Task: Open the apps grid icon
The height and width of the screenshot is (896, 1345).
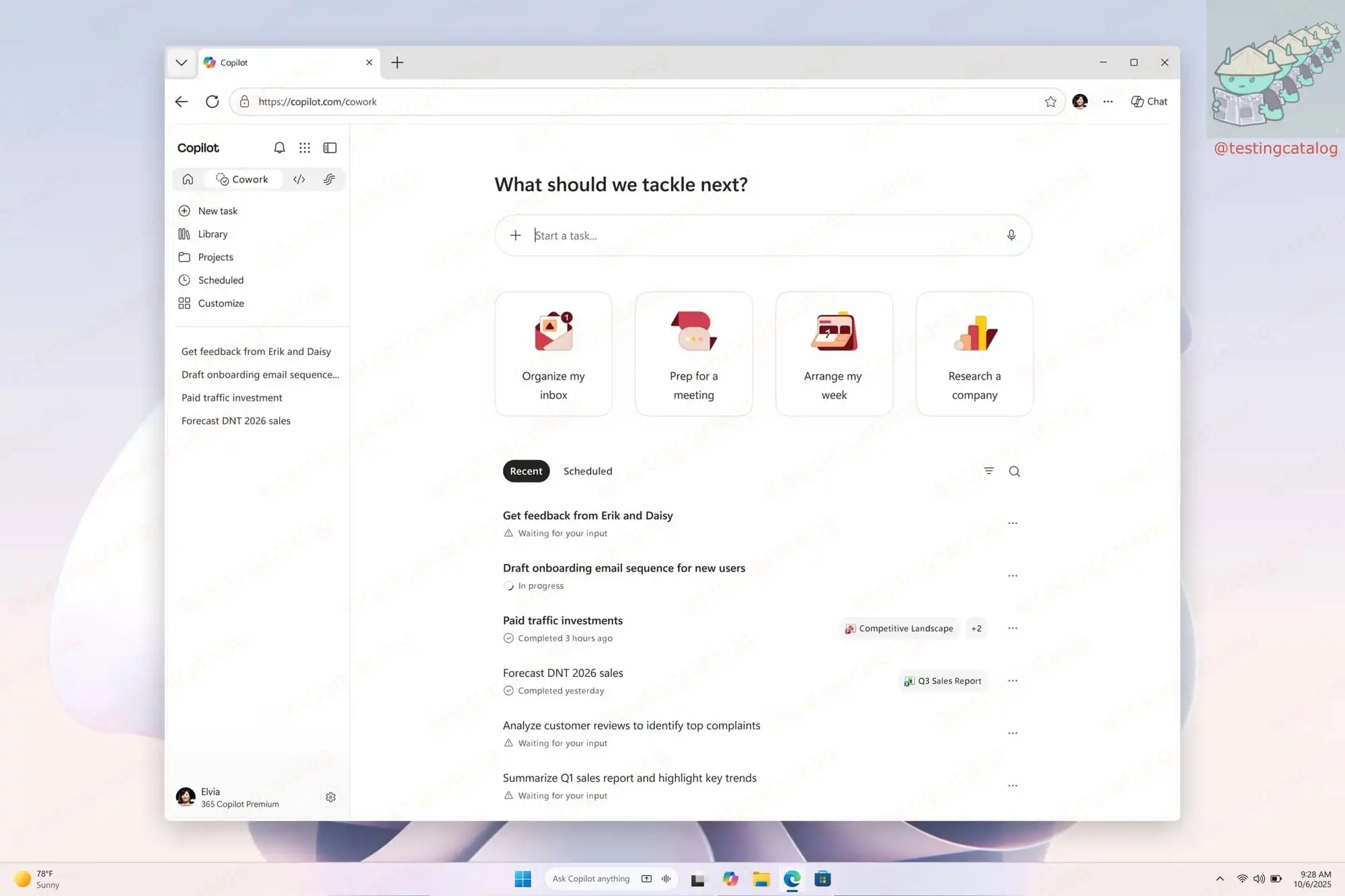Action: click(x=305, y=148)
